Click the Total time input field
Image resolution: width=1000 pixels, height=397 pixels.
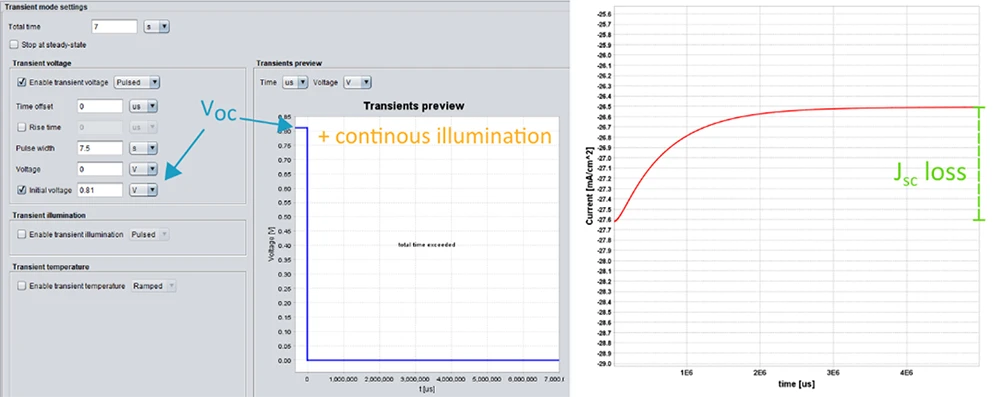pyautogui.click(x=115, y=27)
